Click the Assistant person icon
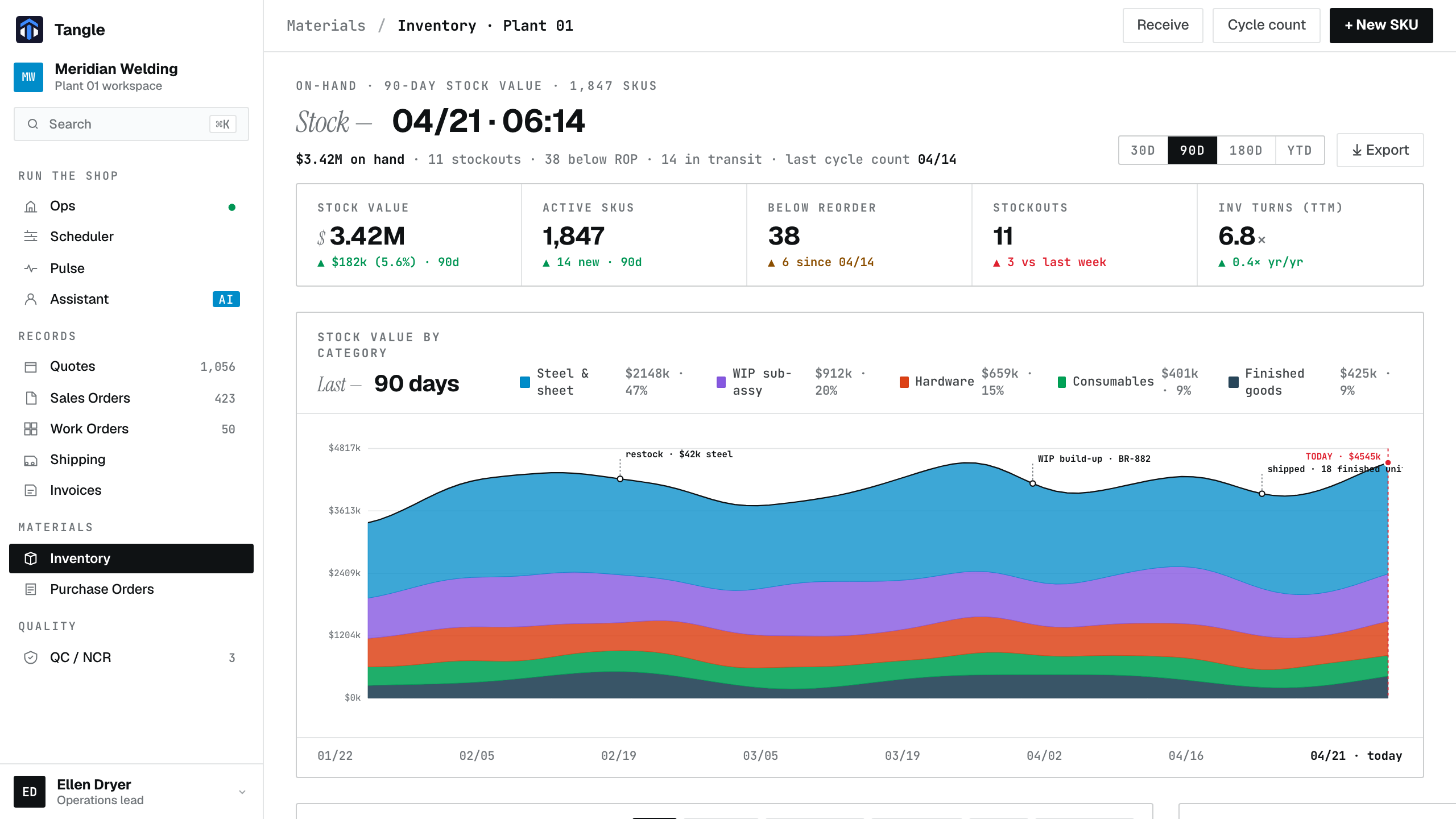 [x=31, y=299]
